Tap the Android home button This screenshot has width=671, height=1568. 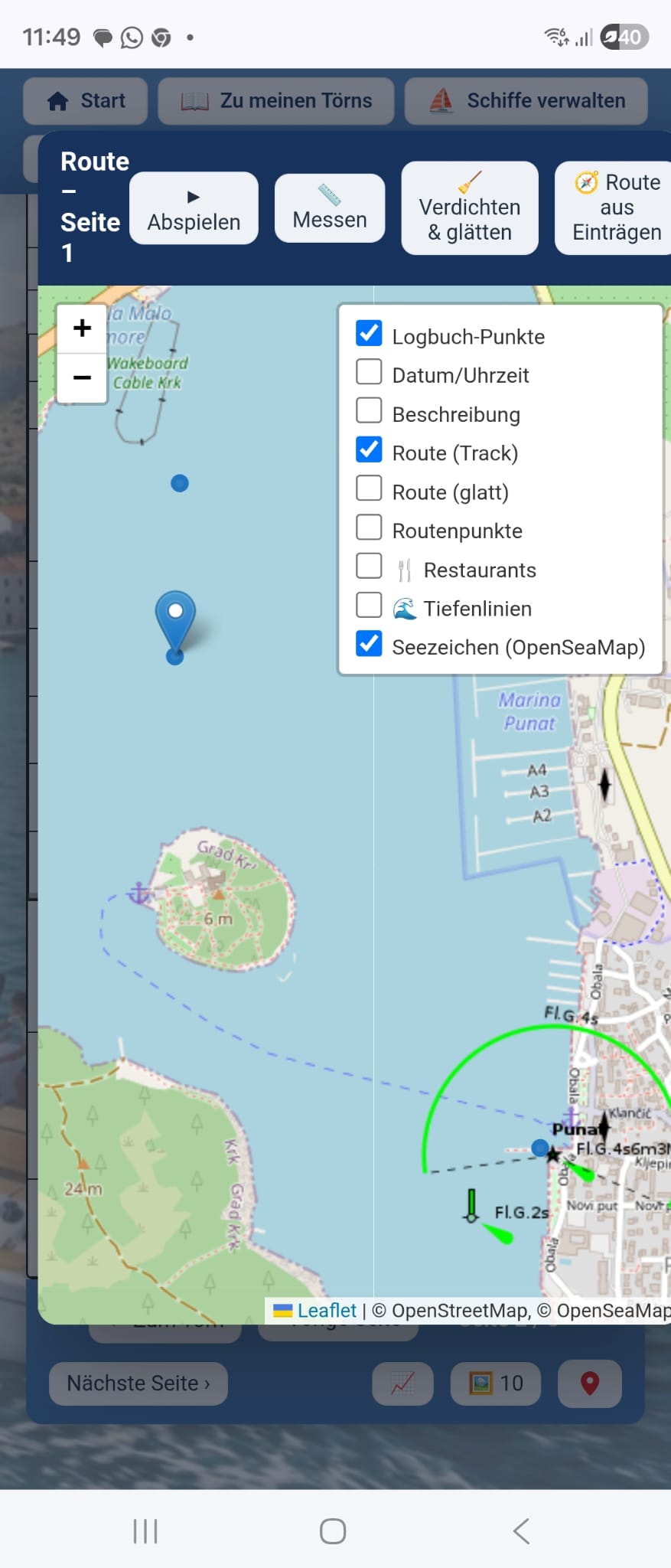pos(333,1531)
